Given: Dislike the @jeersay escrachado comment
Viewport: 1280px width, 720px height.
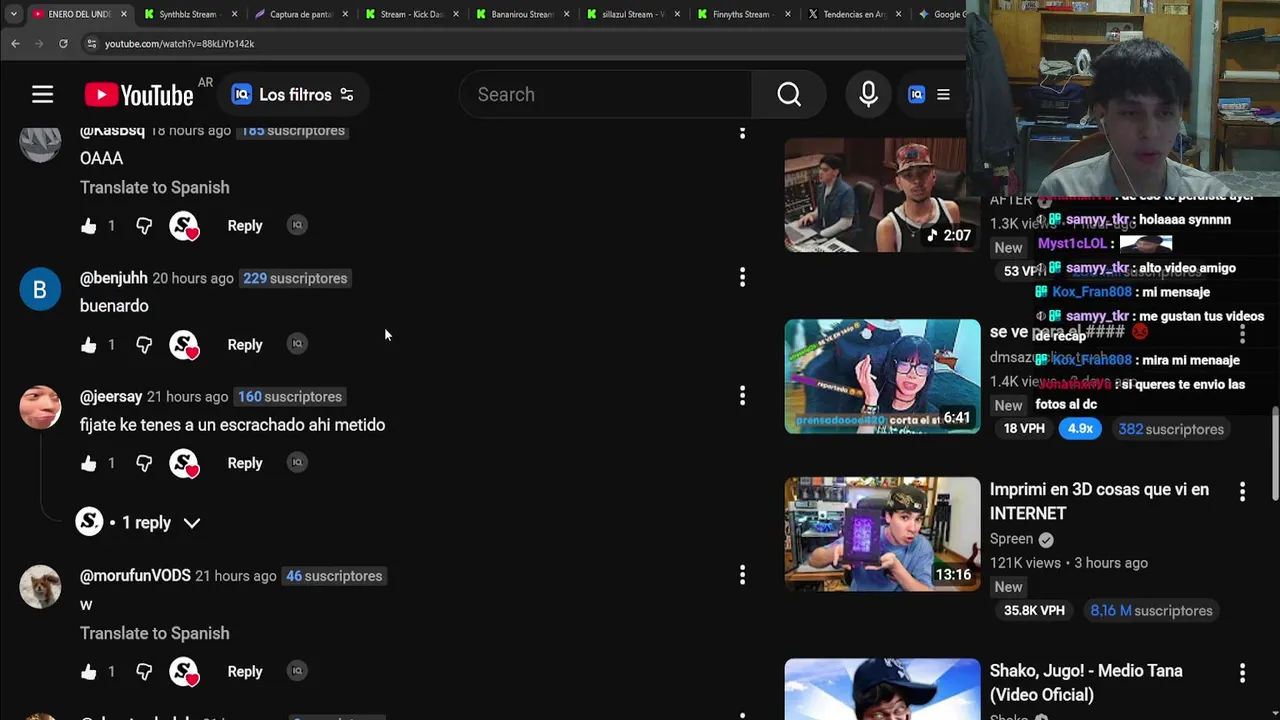Looking at the screenshot, I should [144, 463].
